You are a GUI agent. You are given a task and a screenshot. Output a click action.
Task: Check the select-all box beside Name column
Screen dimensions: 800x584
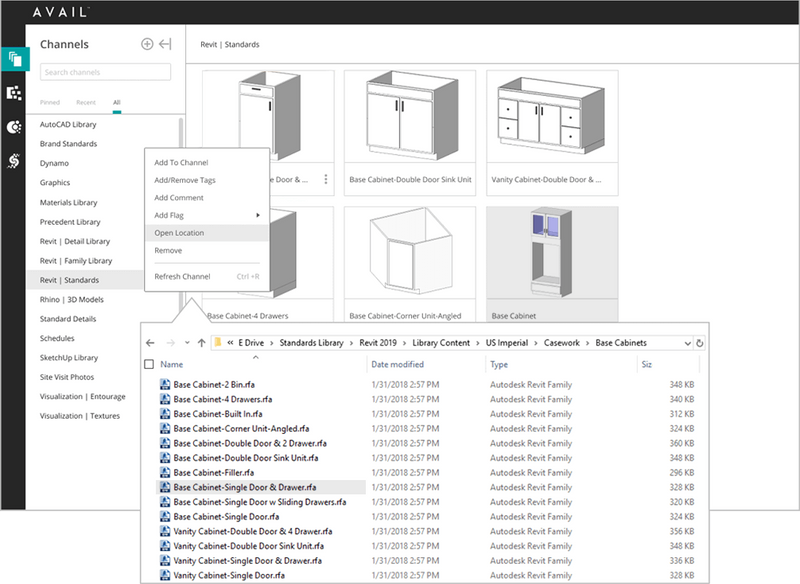(x=150, y=365)
